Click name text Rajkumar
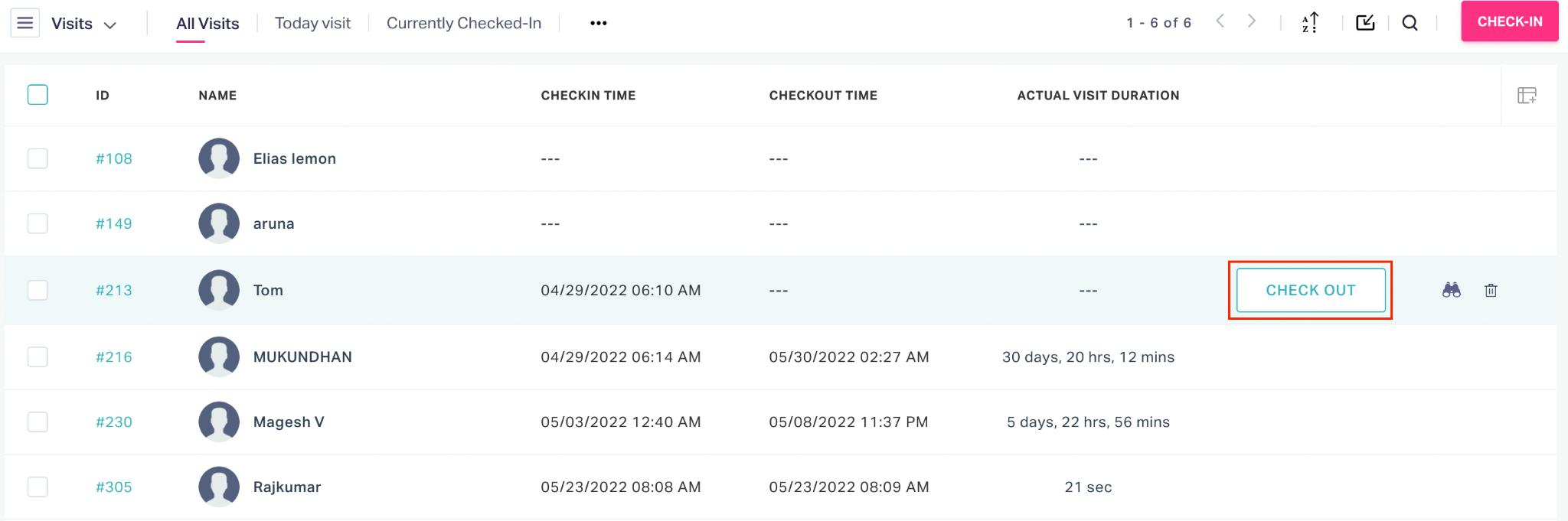Image resolution: width=1568 pixels, height=521 pixels. 287,487
